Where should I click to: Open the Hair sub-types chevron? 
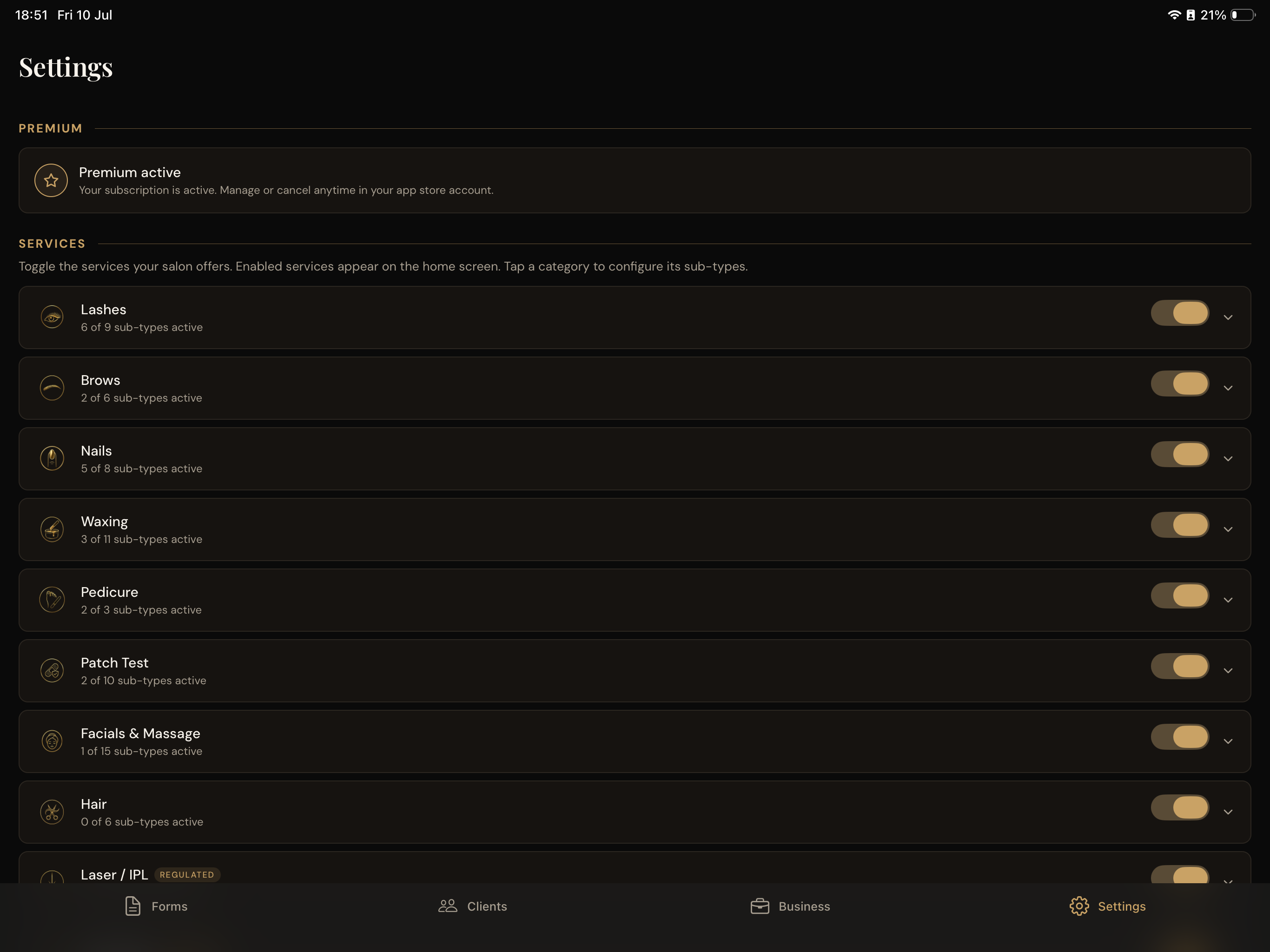pos(1228,812)
